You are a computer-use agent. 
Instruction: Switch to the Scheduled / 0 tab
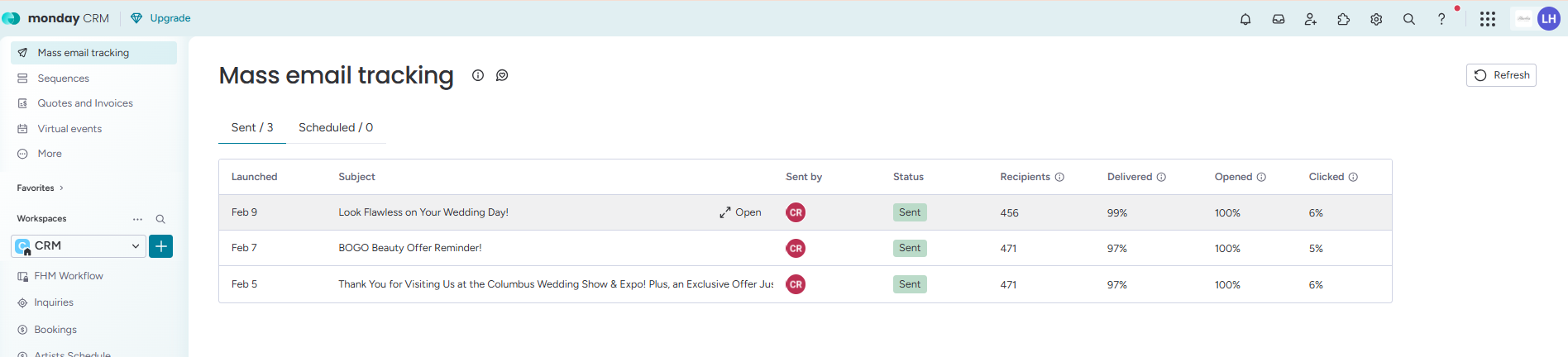(x=336, y=127)
